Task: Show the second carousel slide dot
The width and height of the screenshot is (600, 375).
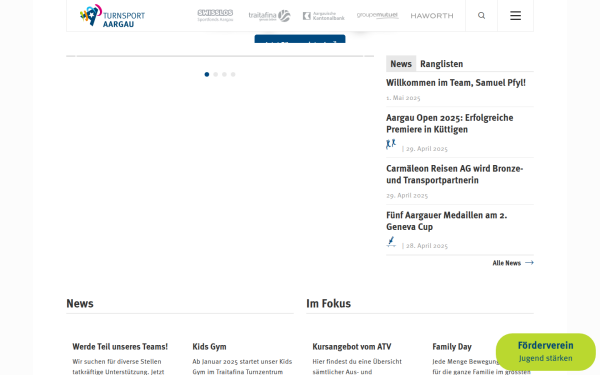Action: click(215, 74)
